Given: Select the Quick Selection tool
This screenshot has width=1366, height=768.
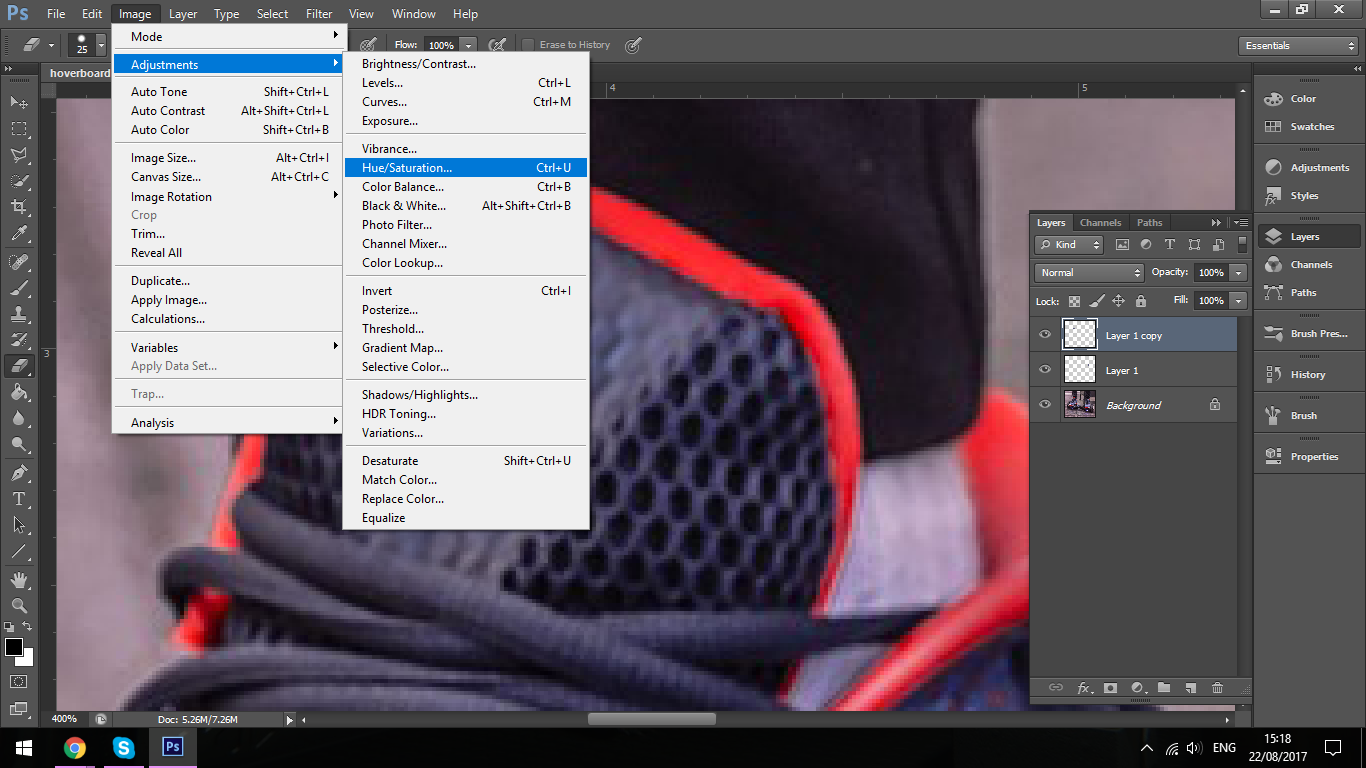Looking at the screenshot, I should [19, 181].
